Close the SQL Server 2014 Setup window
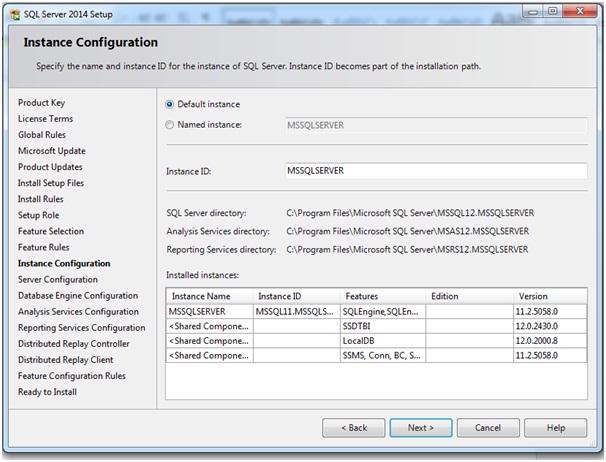This screenshot has width=606, height=462. [580, 12]
